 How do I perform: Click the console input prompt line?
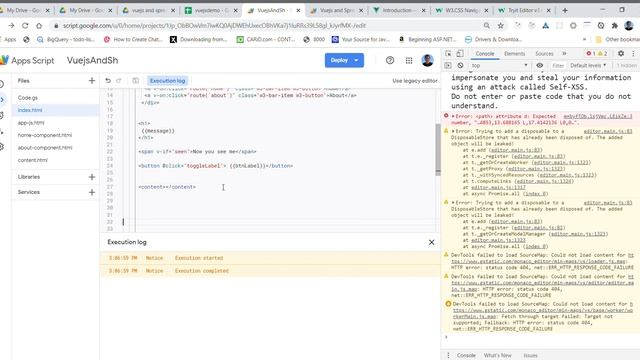click(x=540, y=338)
